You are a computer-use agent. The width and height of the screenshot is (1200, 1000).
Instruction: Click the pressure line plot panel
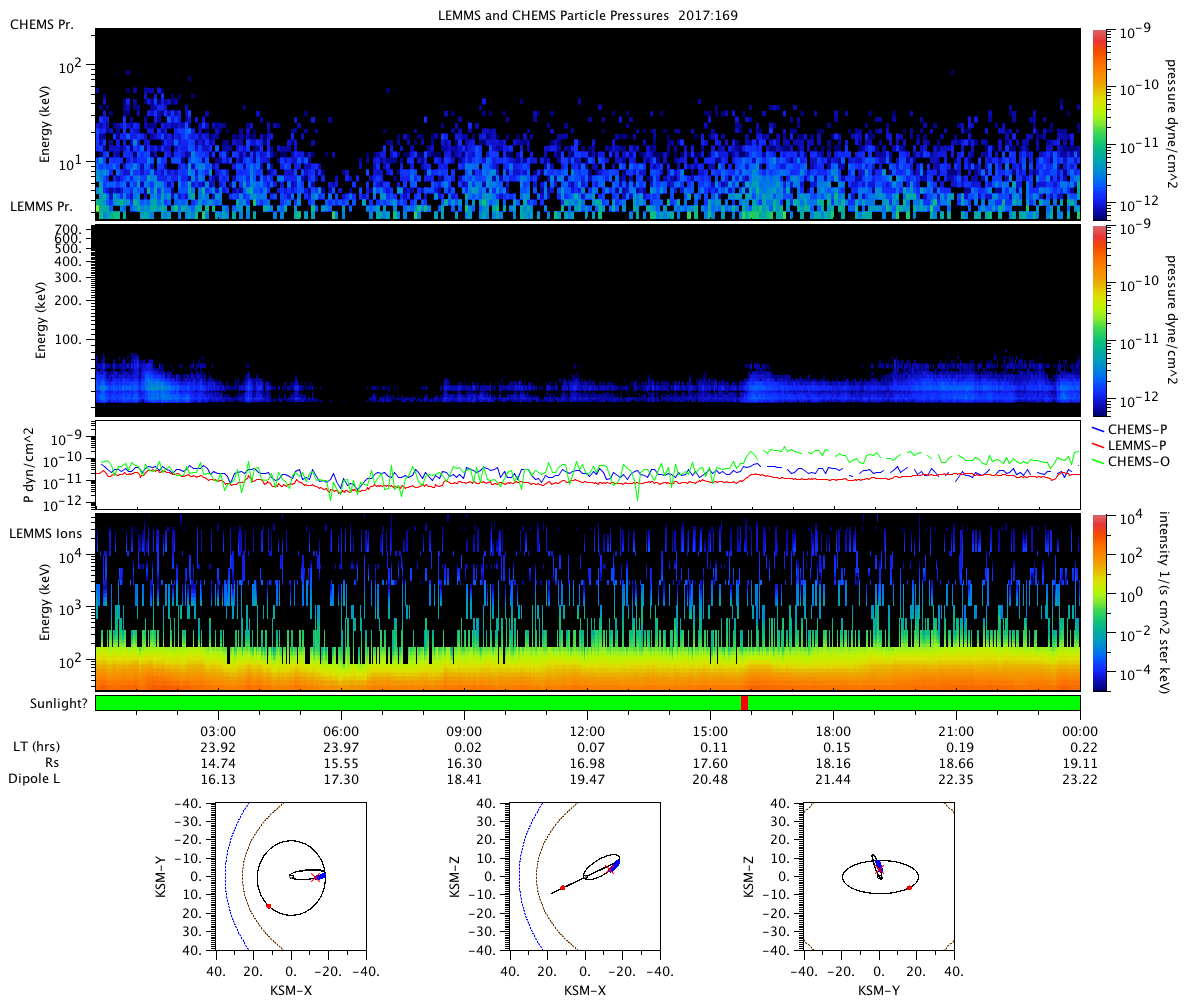pos(588,464)
